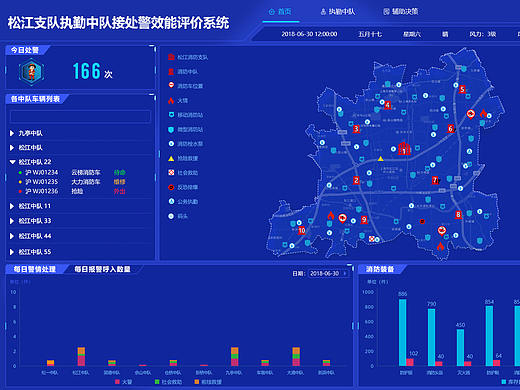Click the 2018-06-30 12:00:00 timestamp
The width and height of the screenshot is (520, 390).
point(309,34)
